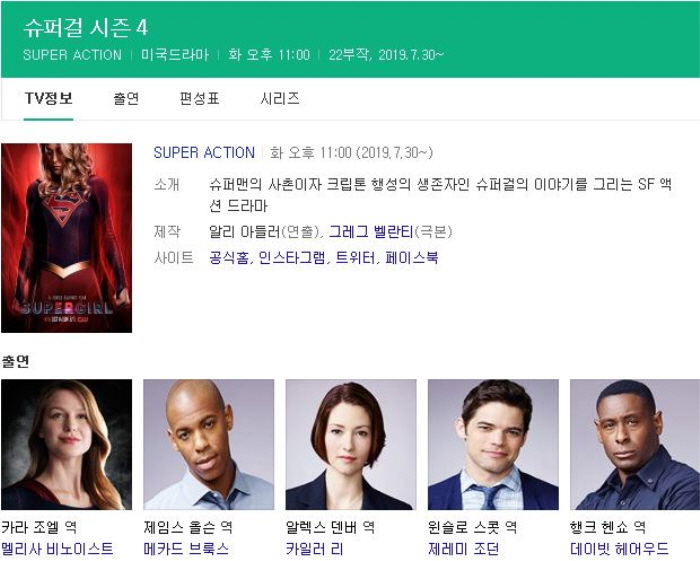This screenshot has width=700, height=561.
Task: Open the TV정보 tab
Action: (x=48, y=98)
